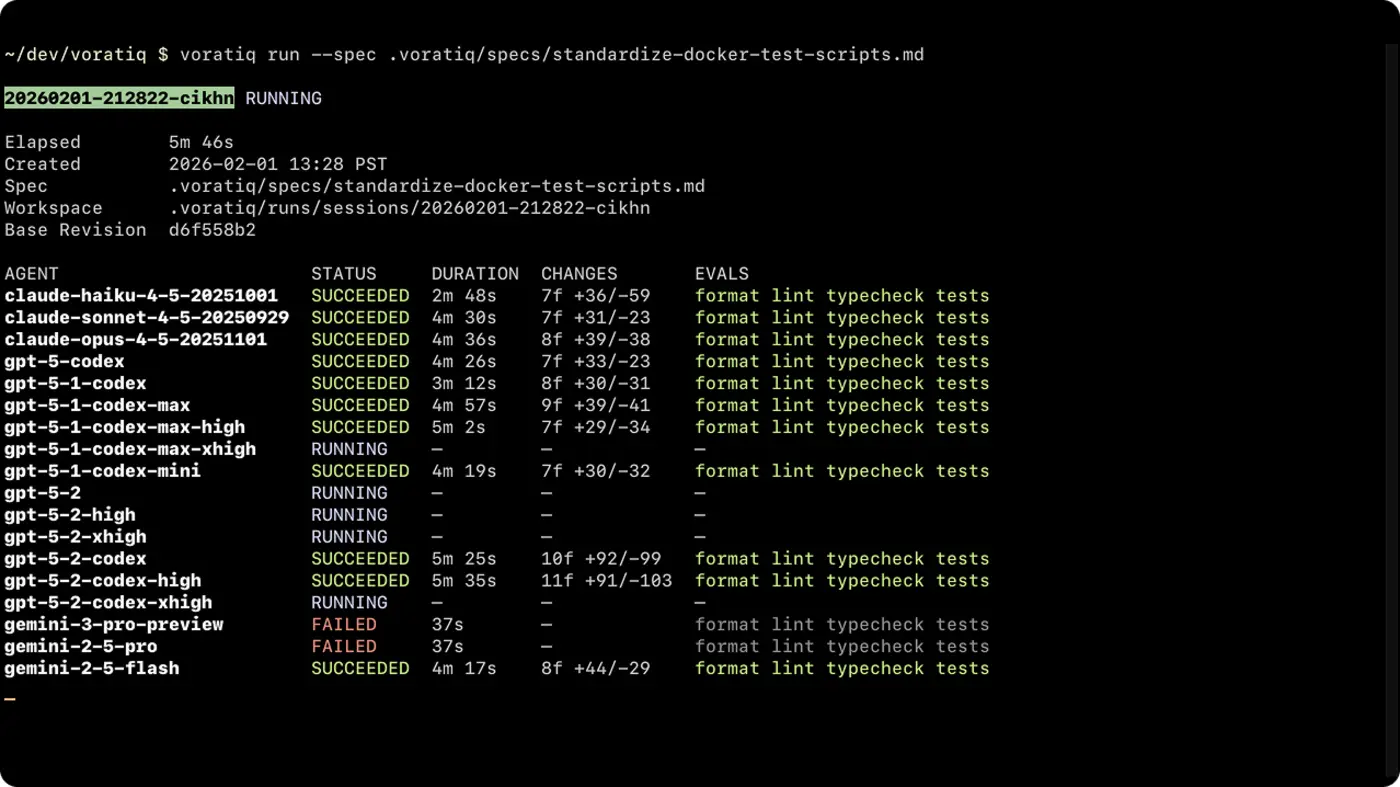Click FAILED status for gemini-2-5-pro

pos(344,647)
